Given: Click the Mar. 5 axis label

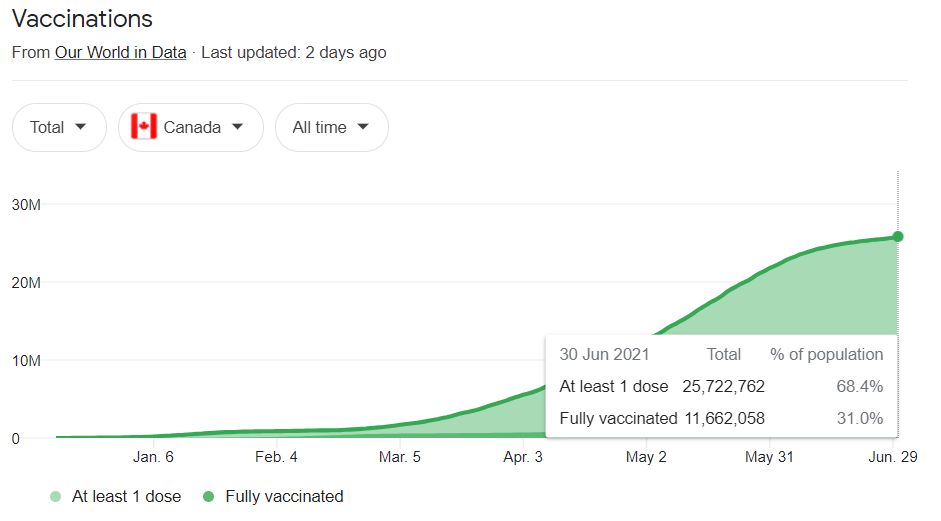Looking at the screenshot, I should tap(400, 457).
